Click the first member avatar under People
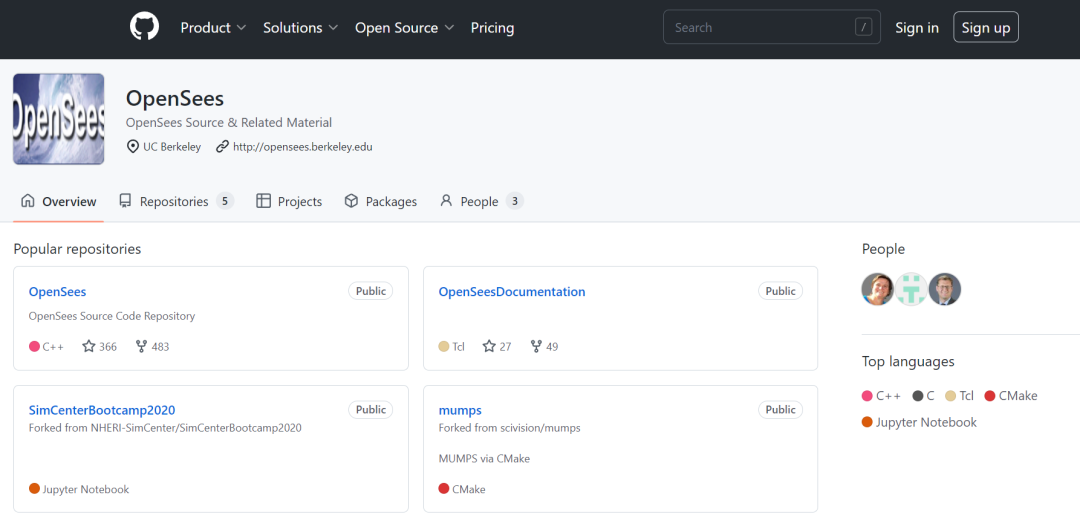Image resolution: width=1080 pixels, height=524 pixels. [878, 289]
